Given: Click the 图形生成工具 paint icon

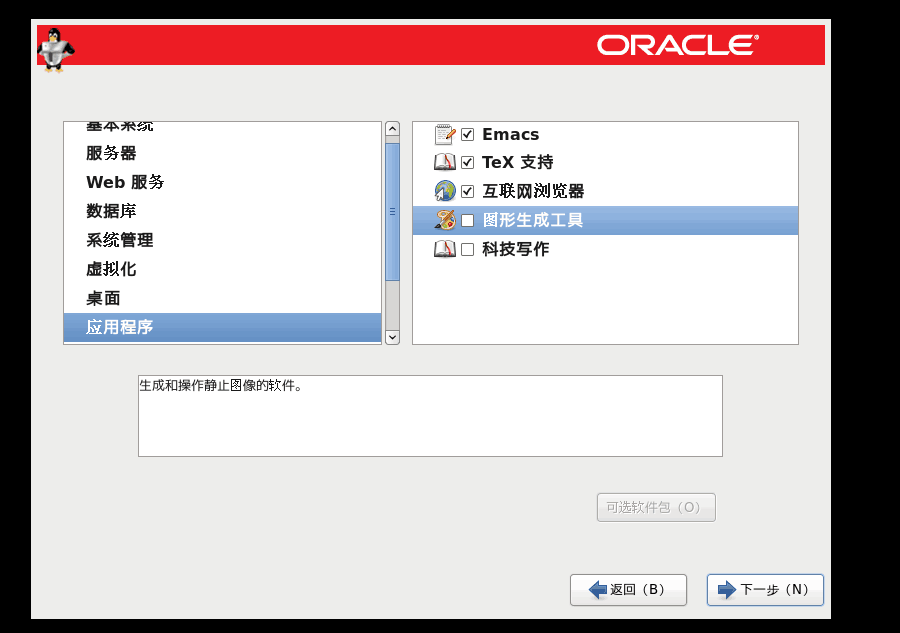Looking at the screenshot, I should 445,220.
